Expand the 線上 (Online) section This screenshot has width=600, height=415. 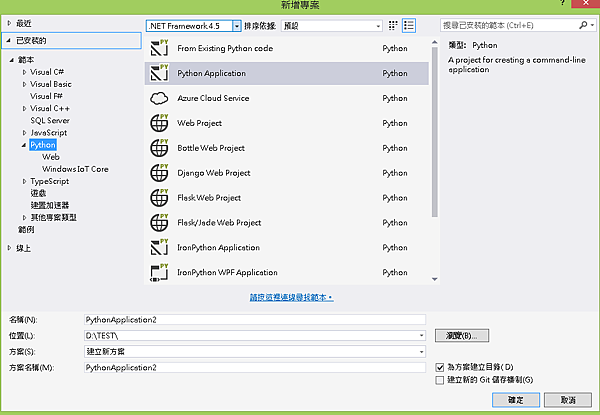[10, 248]
